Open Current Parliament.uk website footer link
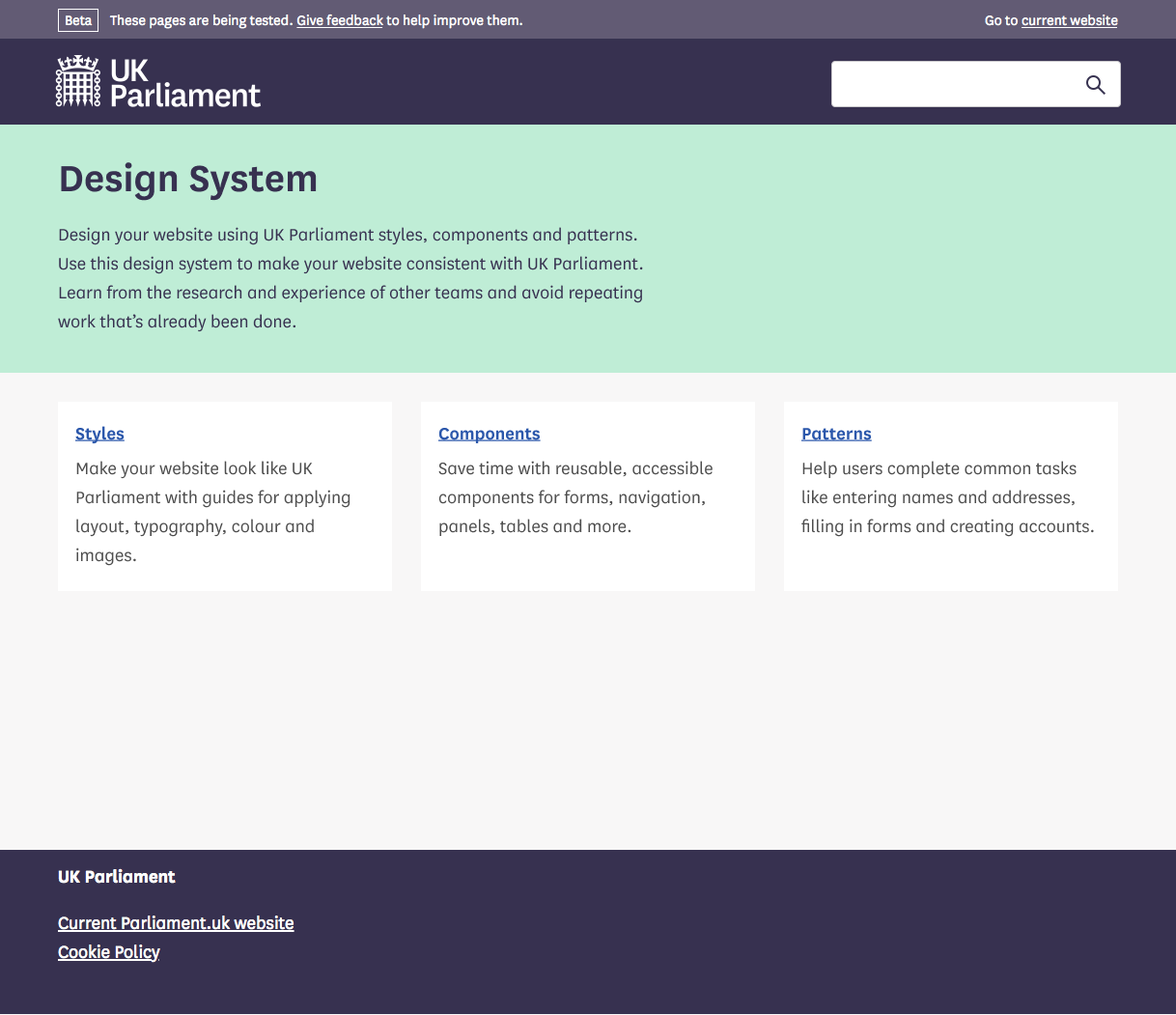The height and width of the screenshot is (1015, 1176). (x=176, y=923)
